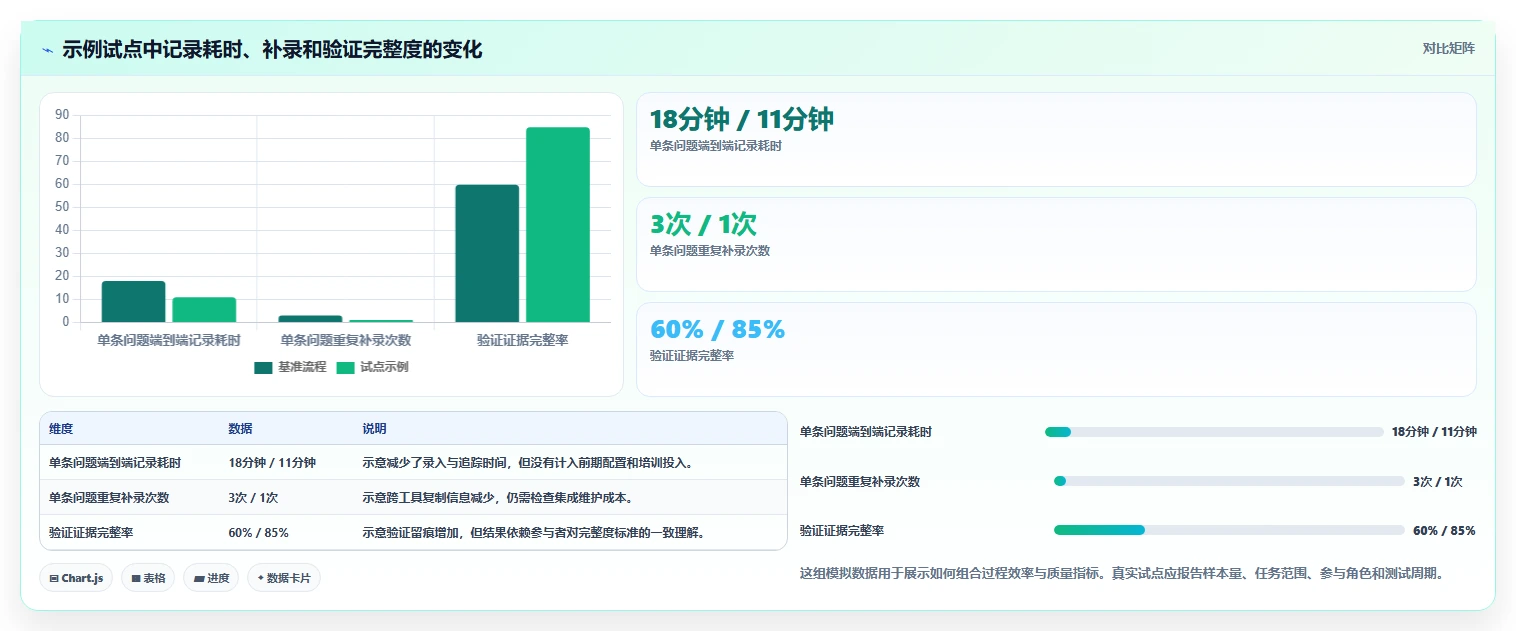This screenshot has width=1516, height=631.
Task: Click the 数据 column header
Action: pos(240,429)
